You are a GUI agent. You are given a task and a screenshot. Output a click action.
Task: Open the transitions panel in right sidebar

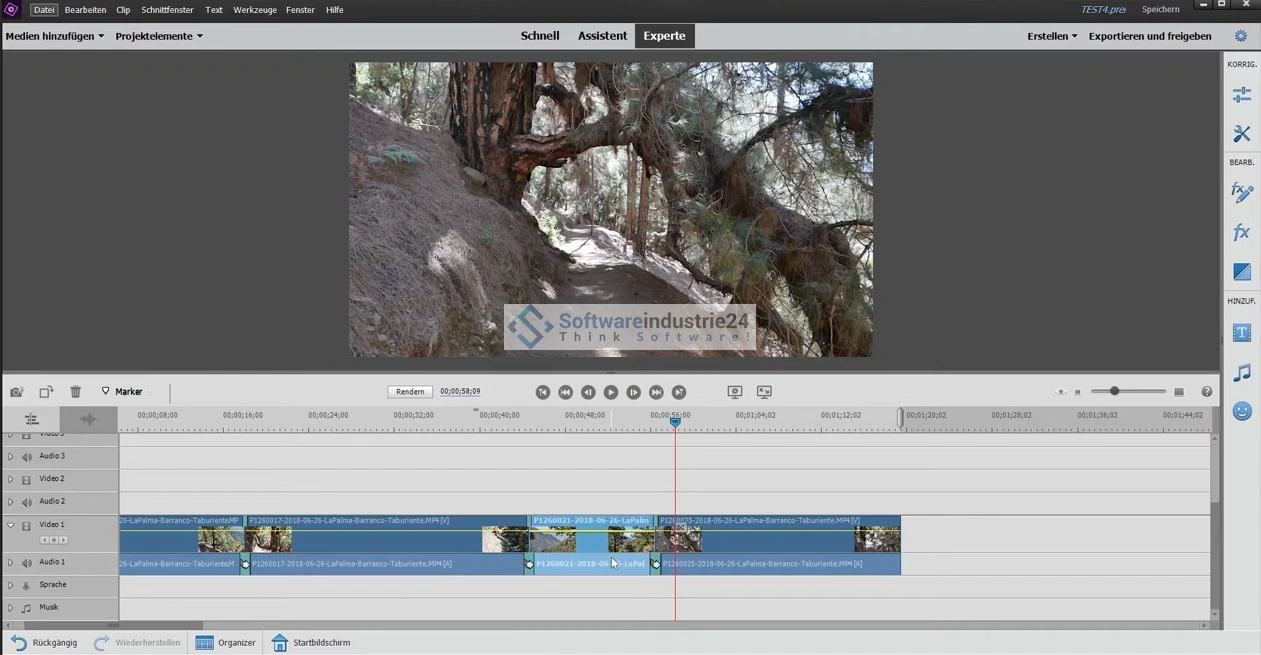(1242, 272)
